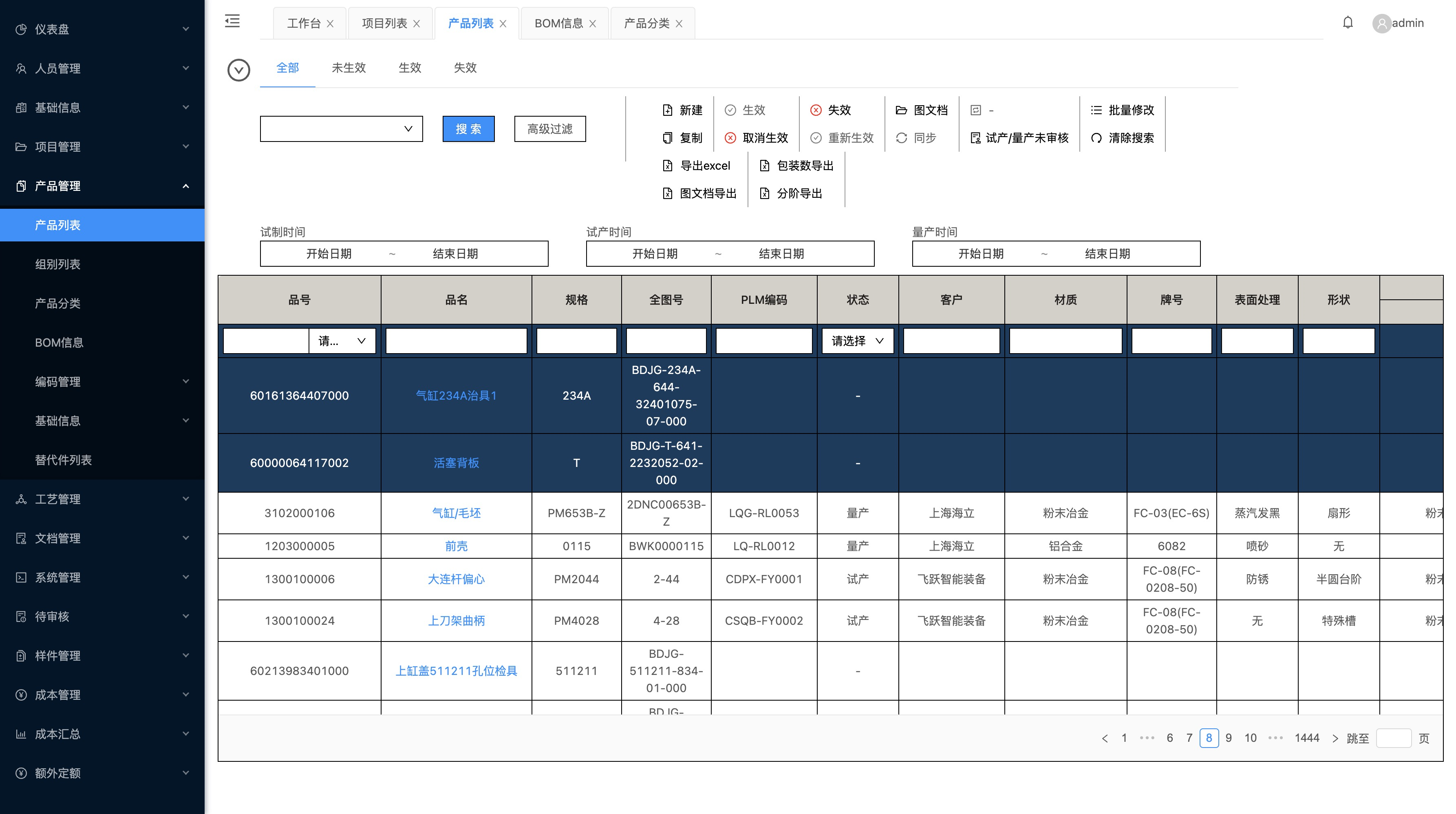Collapse 产品管理 sidebar menu

[x=102, y=186]
